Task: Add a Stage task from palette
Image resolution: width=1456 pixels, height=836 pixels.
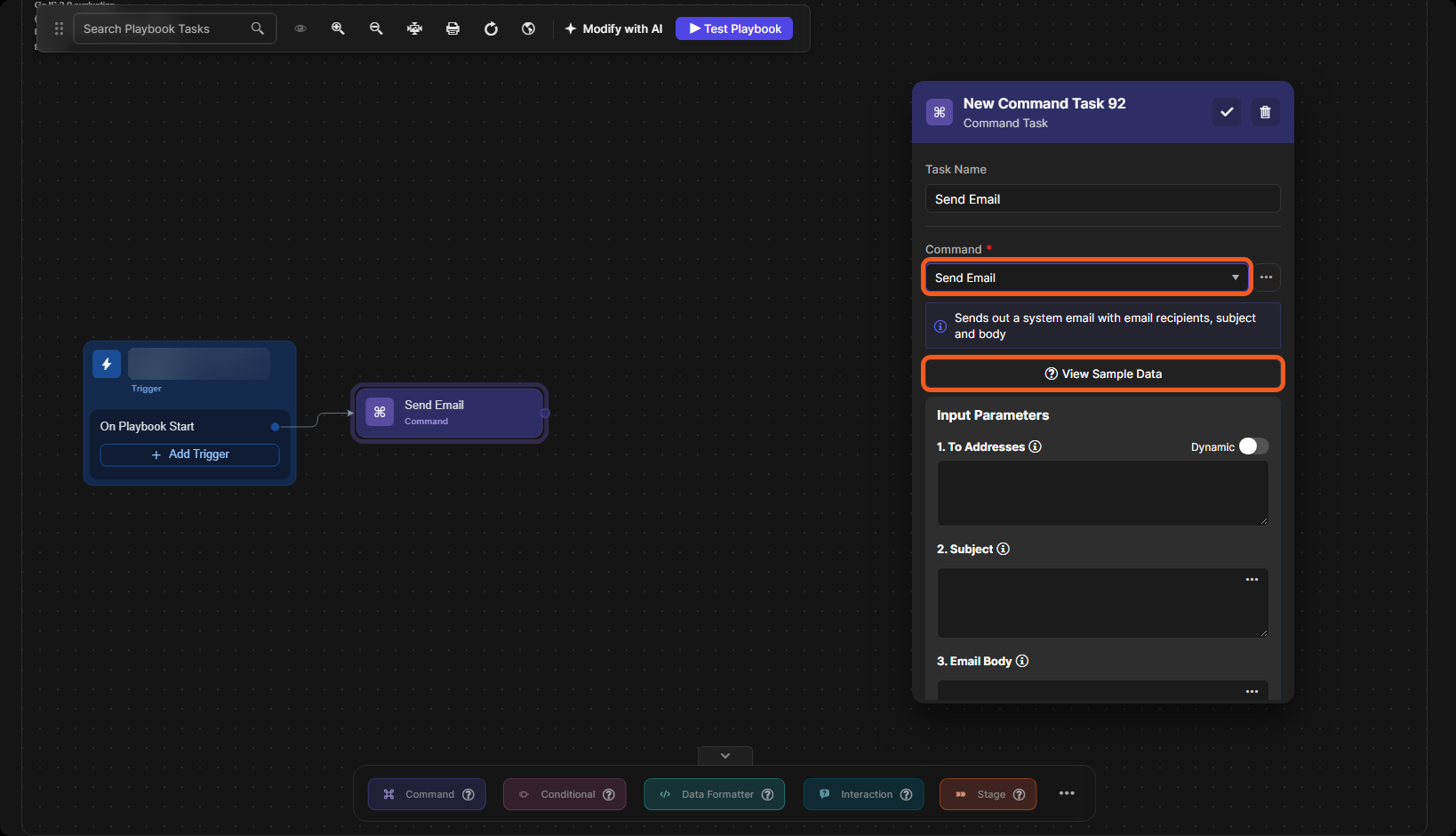Action: point(988,794)
